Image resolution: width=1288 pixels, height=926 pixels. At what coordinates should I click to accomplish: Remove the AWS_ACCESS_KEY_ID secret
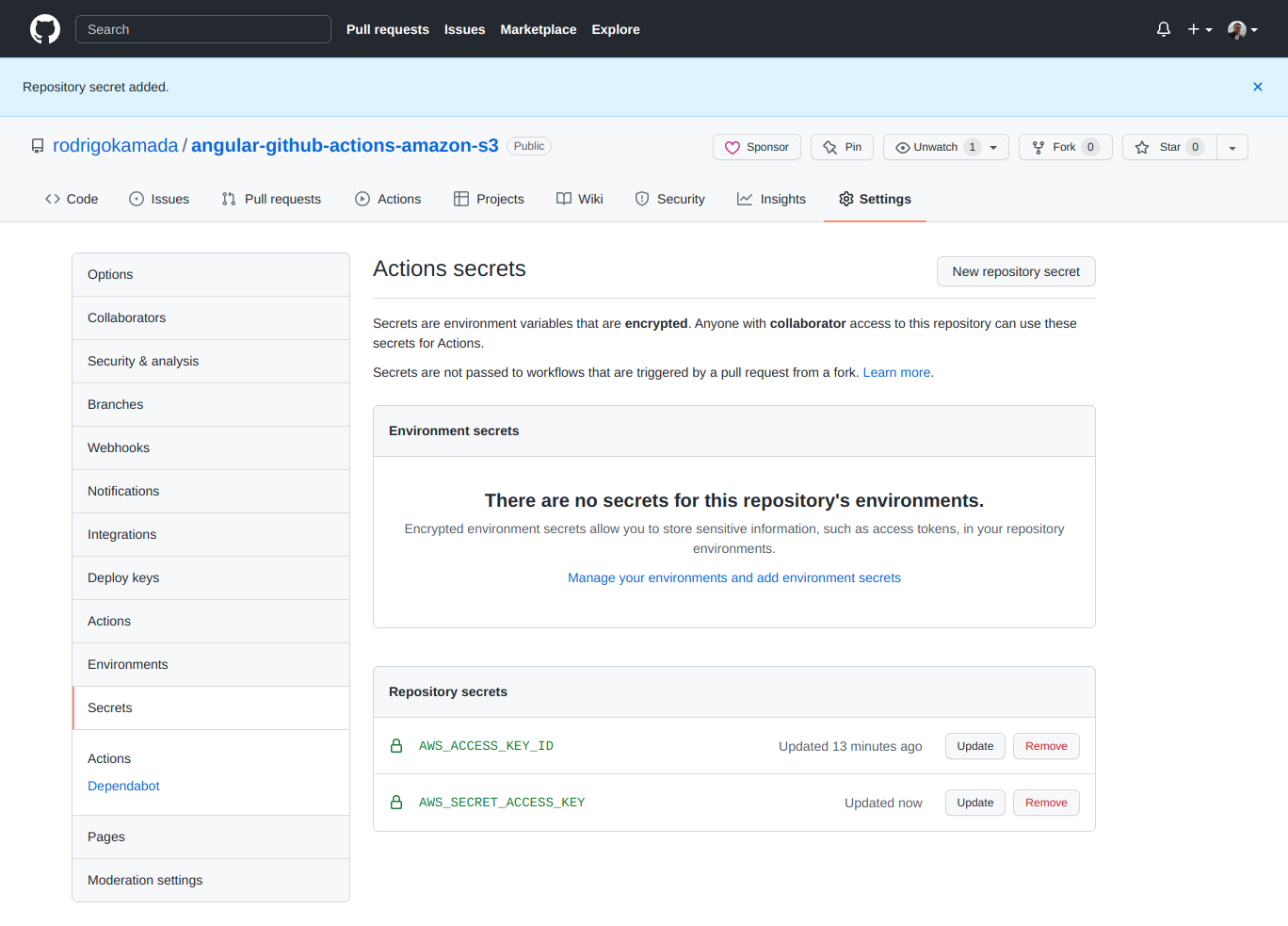click(1046, 745)
